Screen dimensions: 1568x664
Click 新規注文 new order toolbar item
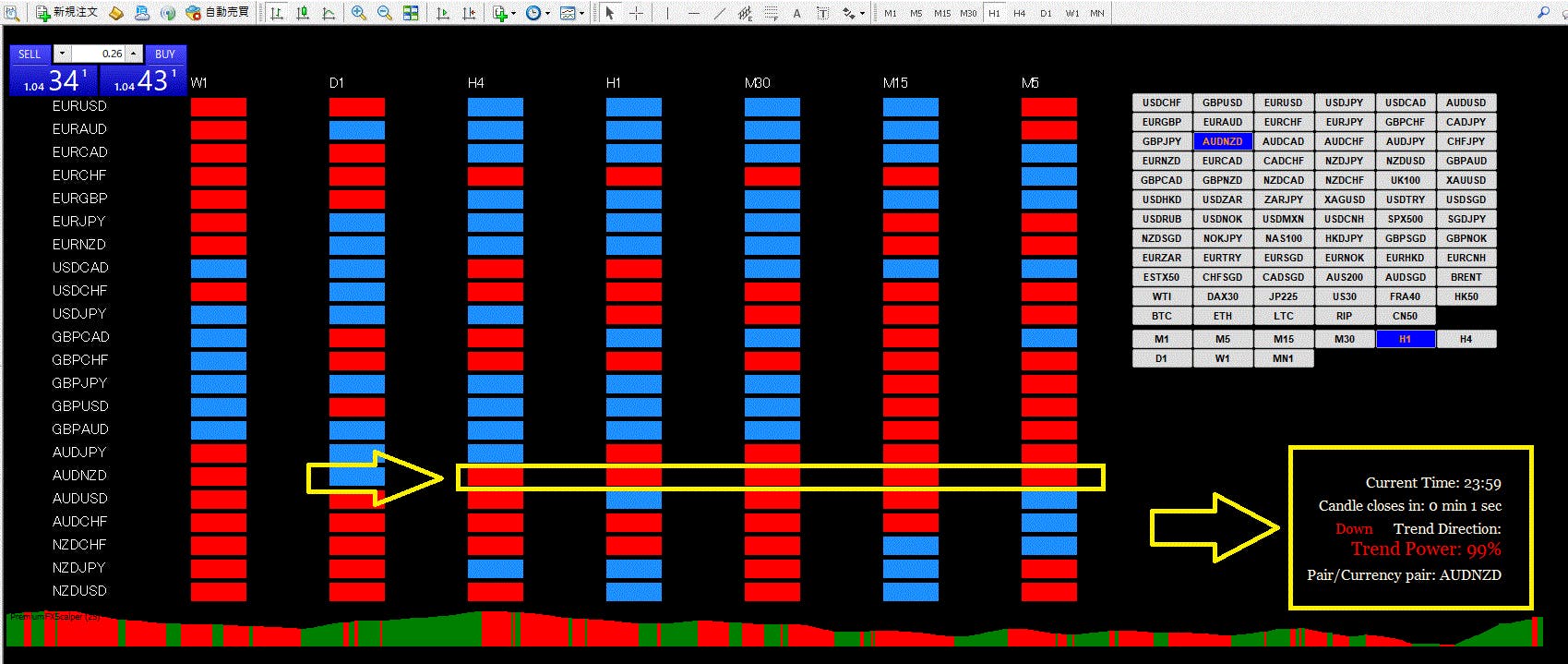pyautogui.click(x=66, y=13)
